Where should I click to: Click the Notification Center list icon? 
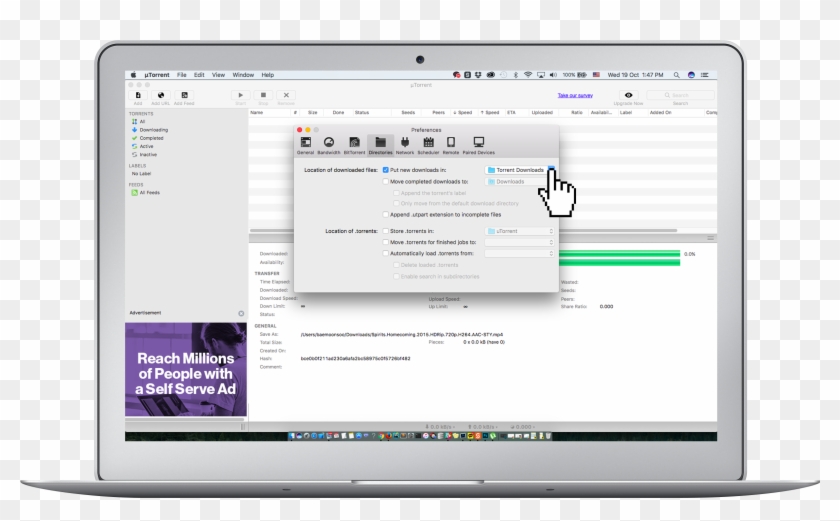[704, 75]
